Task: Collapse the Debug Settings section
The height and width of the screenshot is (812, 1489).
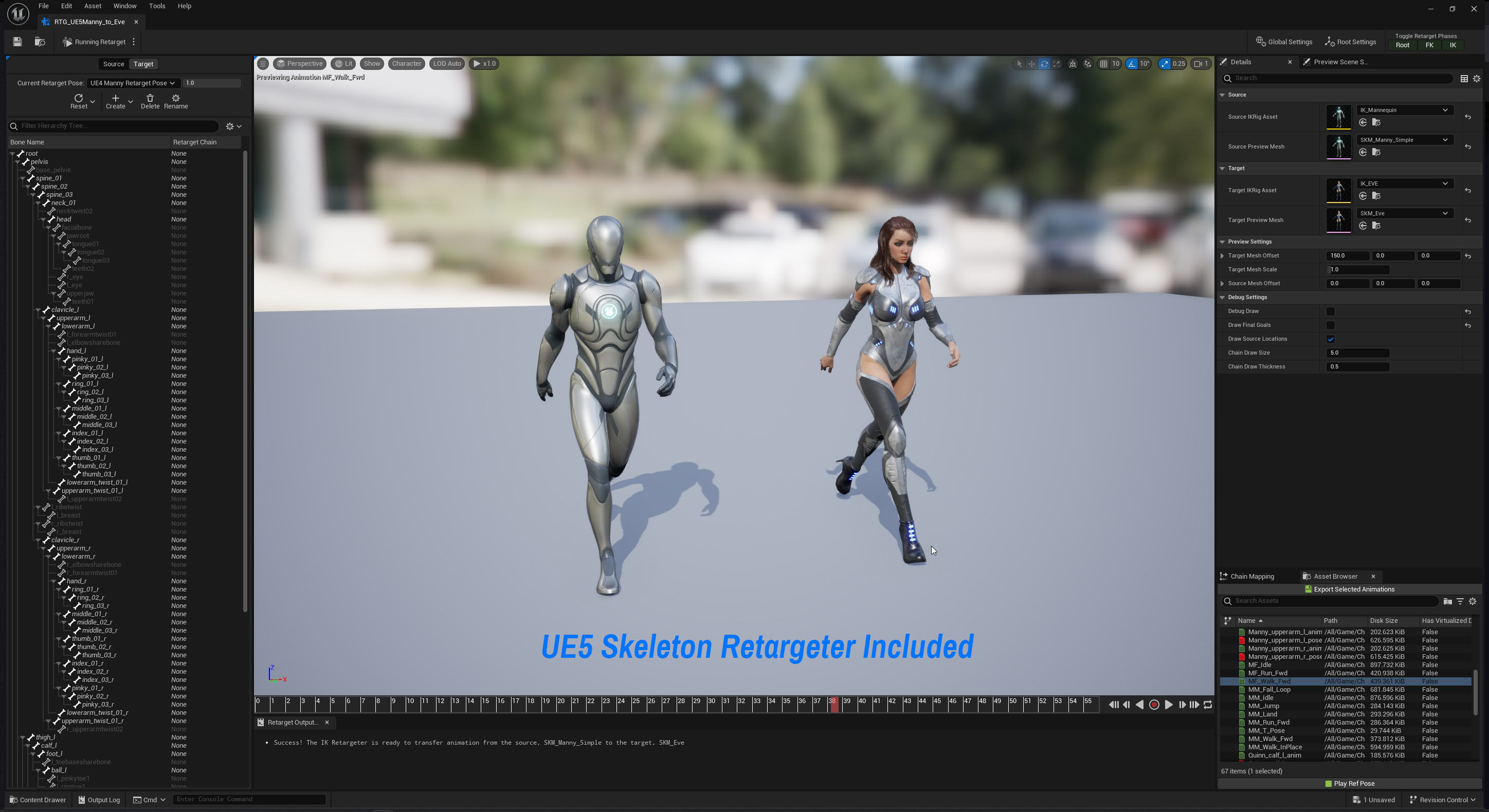Action: point(1223,297)
